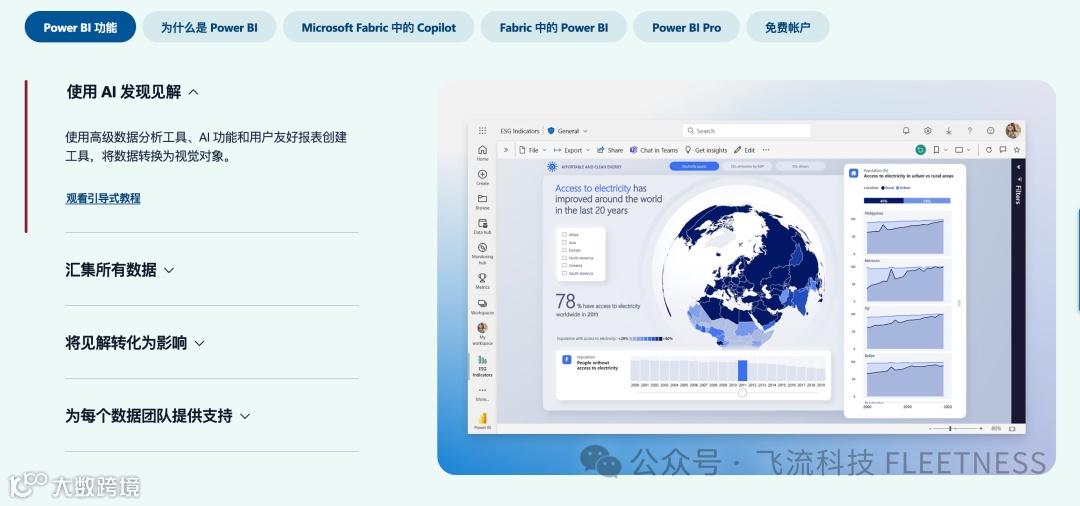Open the General sensitivity label dropdown
This screenshot has height=506, width=1080.
tap(568, 131)
